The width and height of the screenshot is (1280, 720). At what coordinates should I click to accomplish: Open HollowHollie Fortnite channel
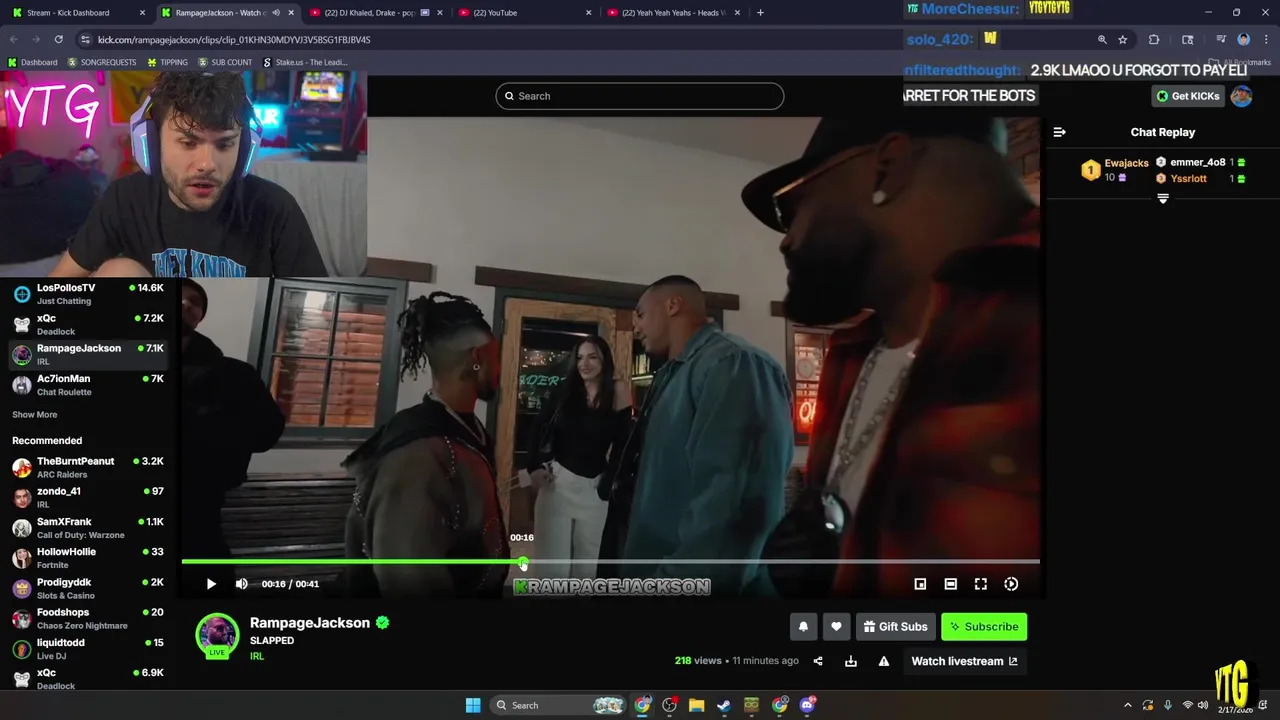pos(88,558)
